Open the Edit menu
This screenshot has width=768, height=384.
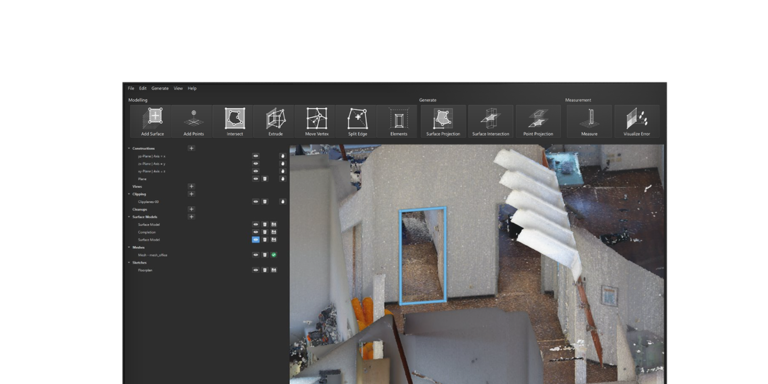(143, 89)
